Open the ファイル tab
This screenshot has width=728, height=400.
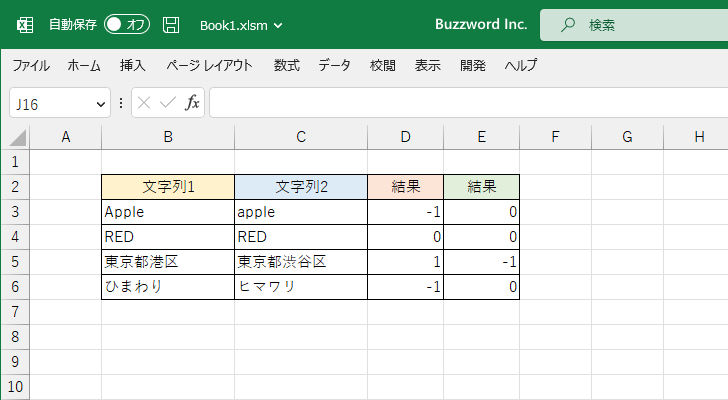pyautogui.click(x=31, y=65)
